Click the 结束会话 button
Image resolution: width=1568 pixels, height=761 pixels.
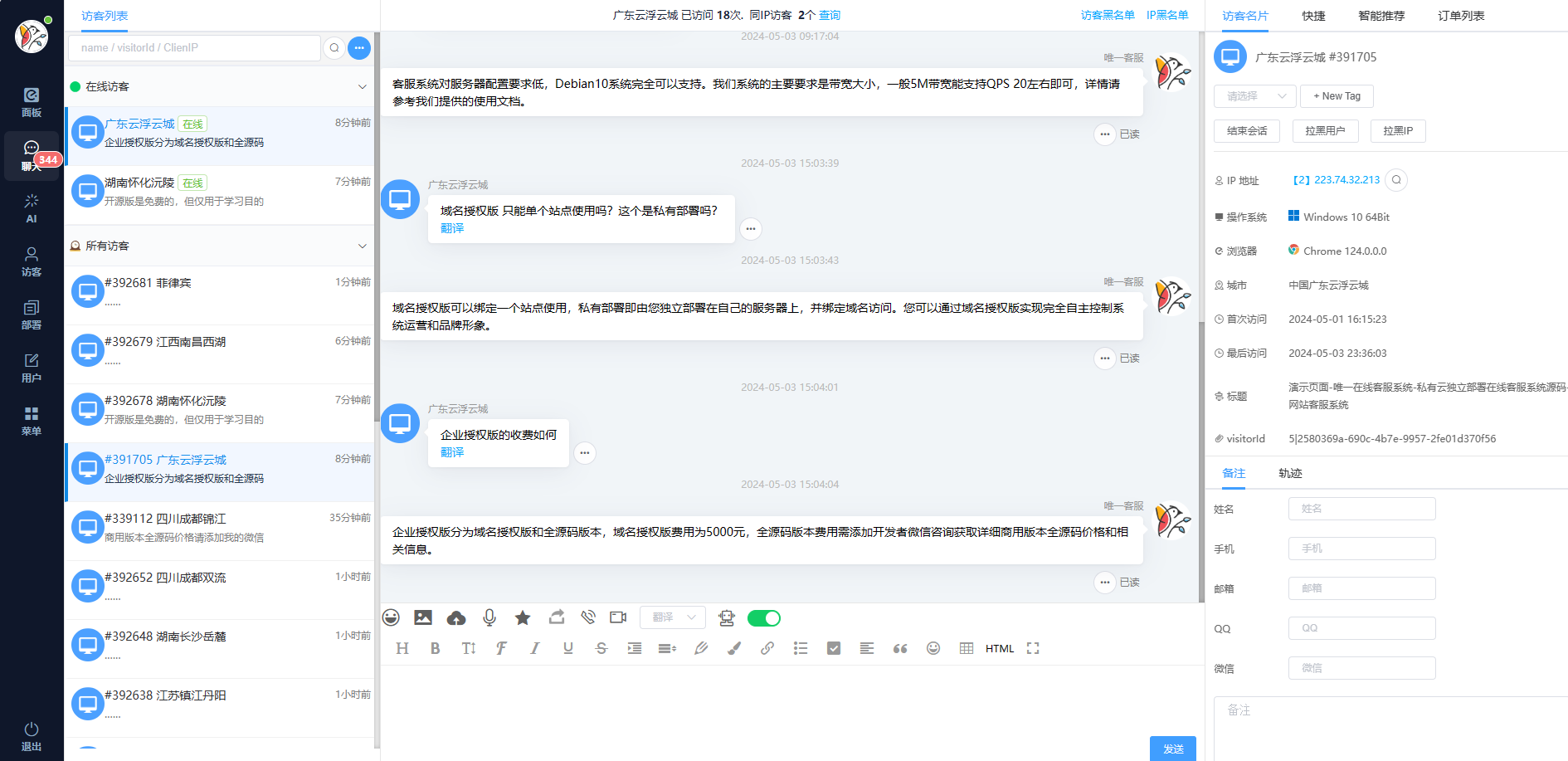point(1247,131)
